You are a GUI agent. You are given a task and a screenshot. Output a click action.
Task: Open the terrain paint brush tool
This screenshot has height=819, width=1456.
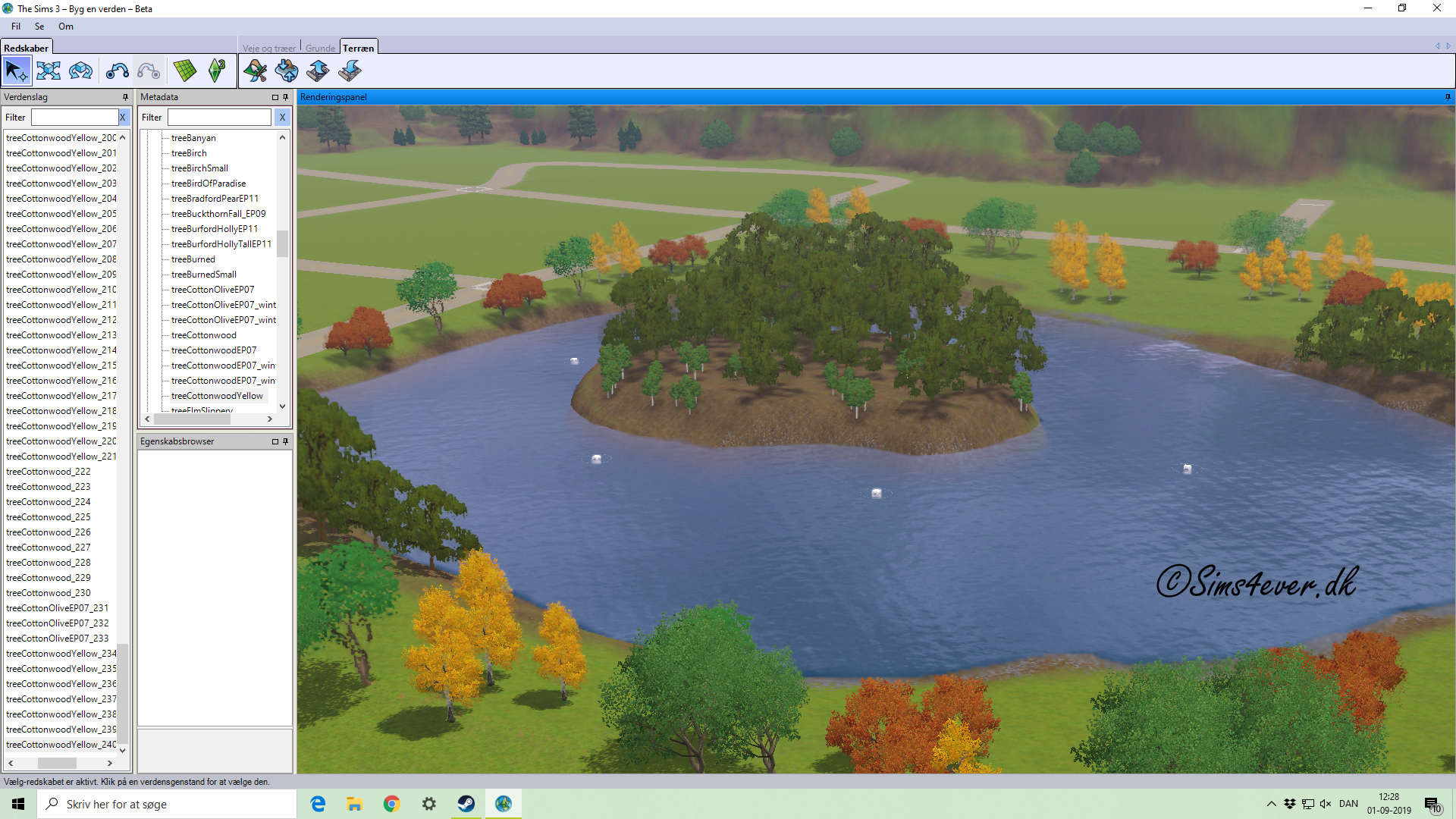coord(256,71)
